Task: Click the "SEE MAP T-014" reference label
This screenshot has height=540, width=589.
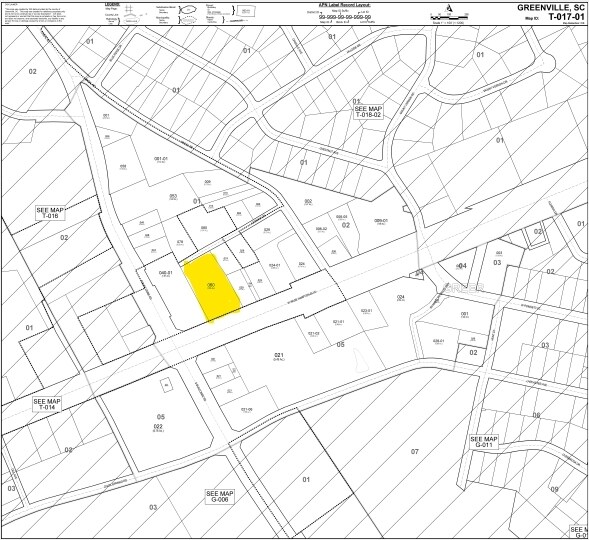Action: coord(47,404)
